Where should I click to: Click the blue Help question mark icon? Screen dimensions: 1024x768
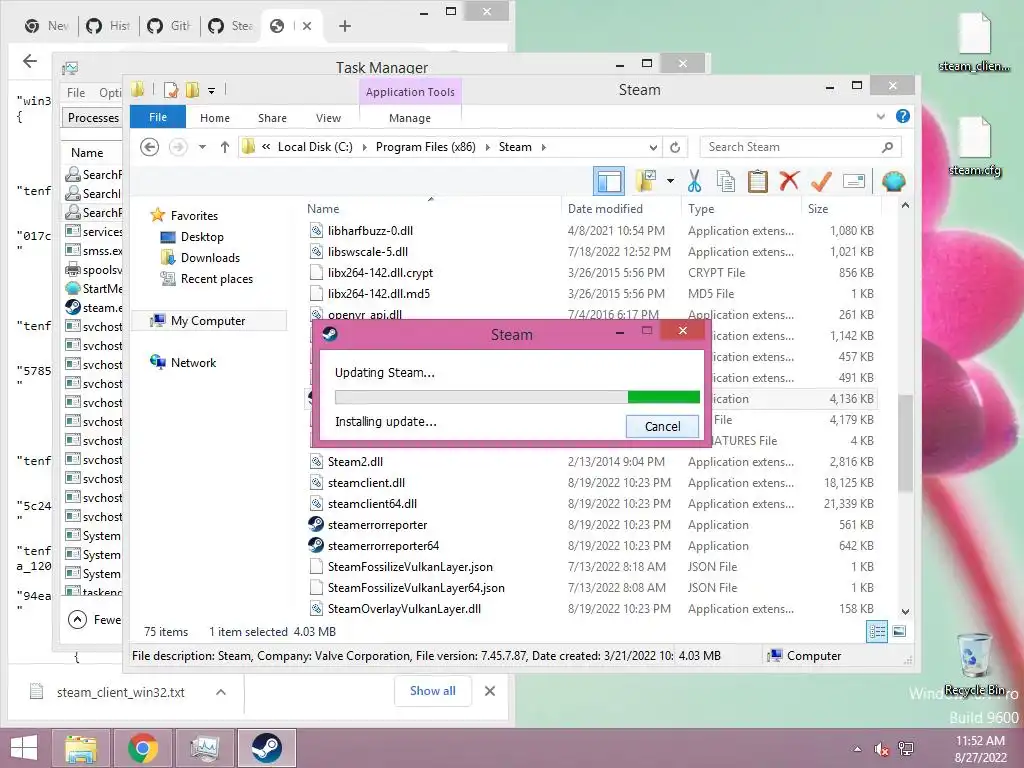[x=903, y=116]
